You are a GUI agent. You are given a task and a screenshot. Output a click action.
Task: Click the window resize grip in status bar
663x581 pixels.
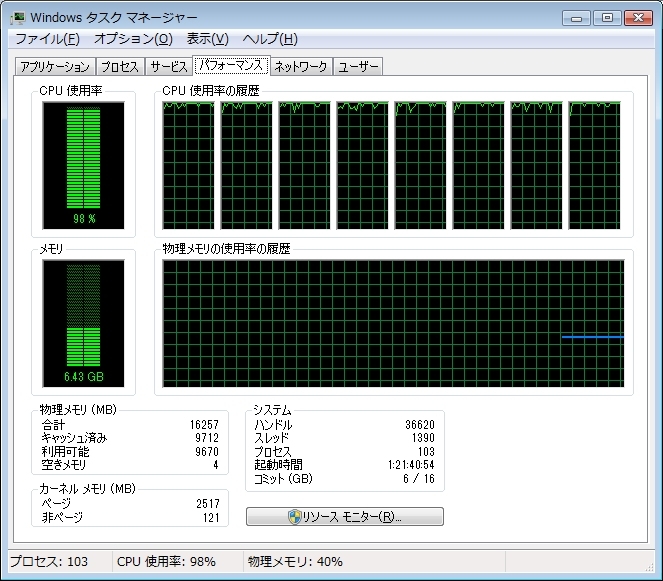coord(649,567)
